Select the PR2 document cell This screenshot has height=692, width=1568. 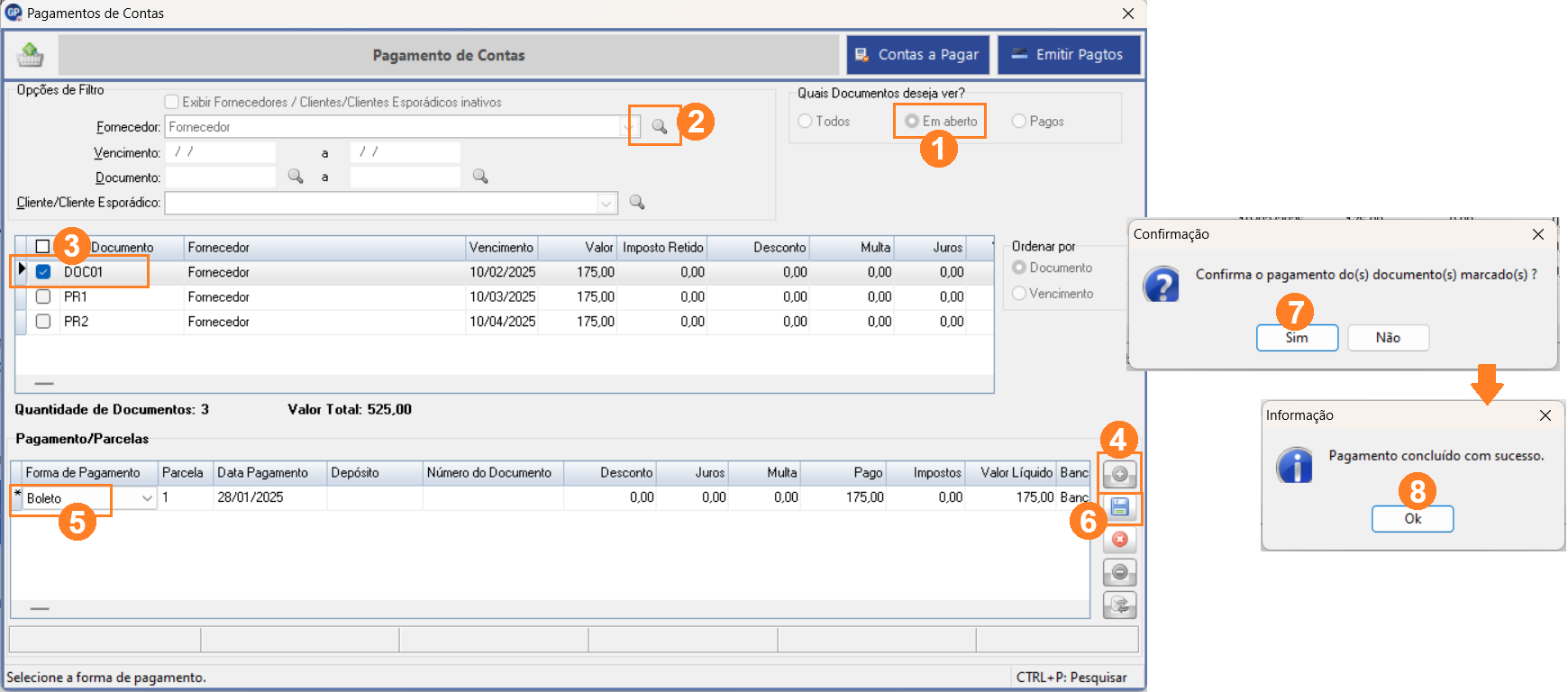point(122,322)
